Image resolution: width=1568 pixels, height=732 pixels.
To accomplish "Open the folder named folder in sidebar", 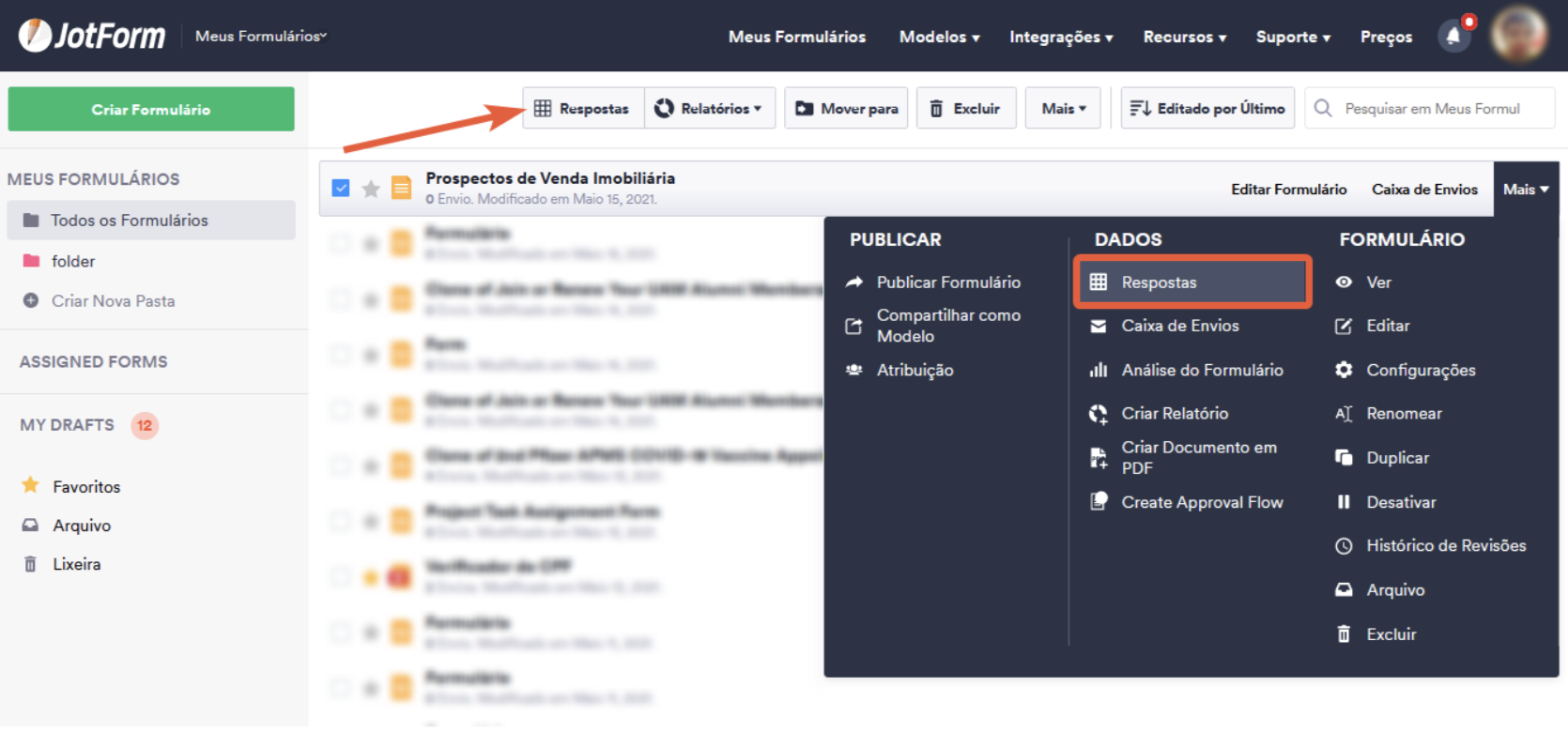I will point(73,261).
